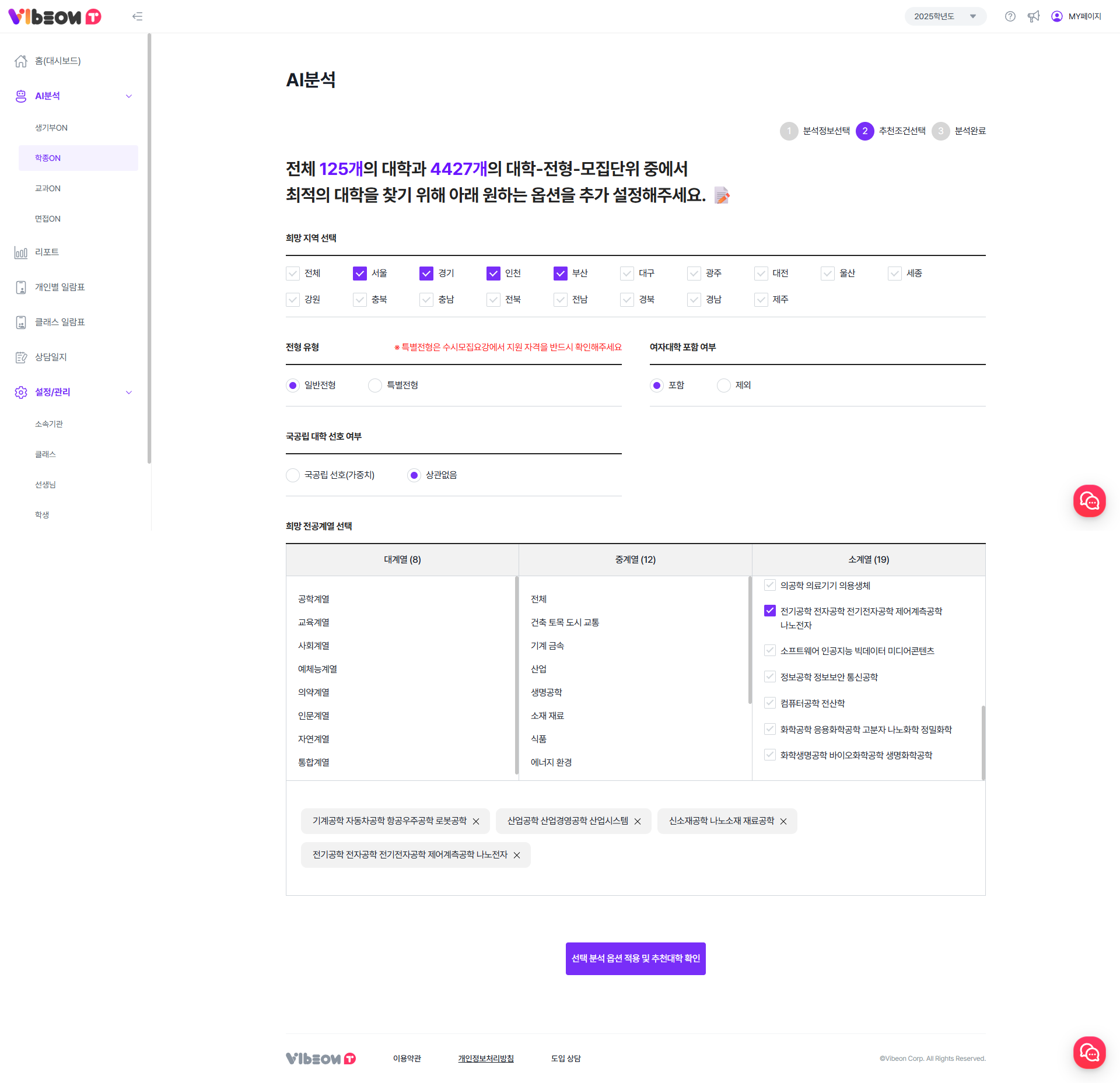Select 공학계열 in the 대계열 list

pos(314,599)
